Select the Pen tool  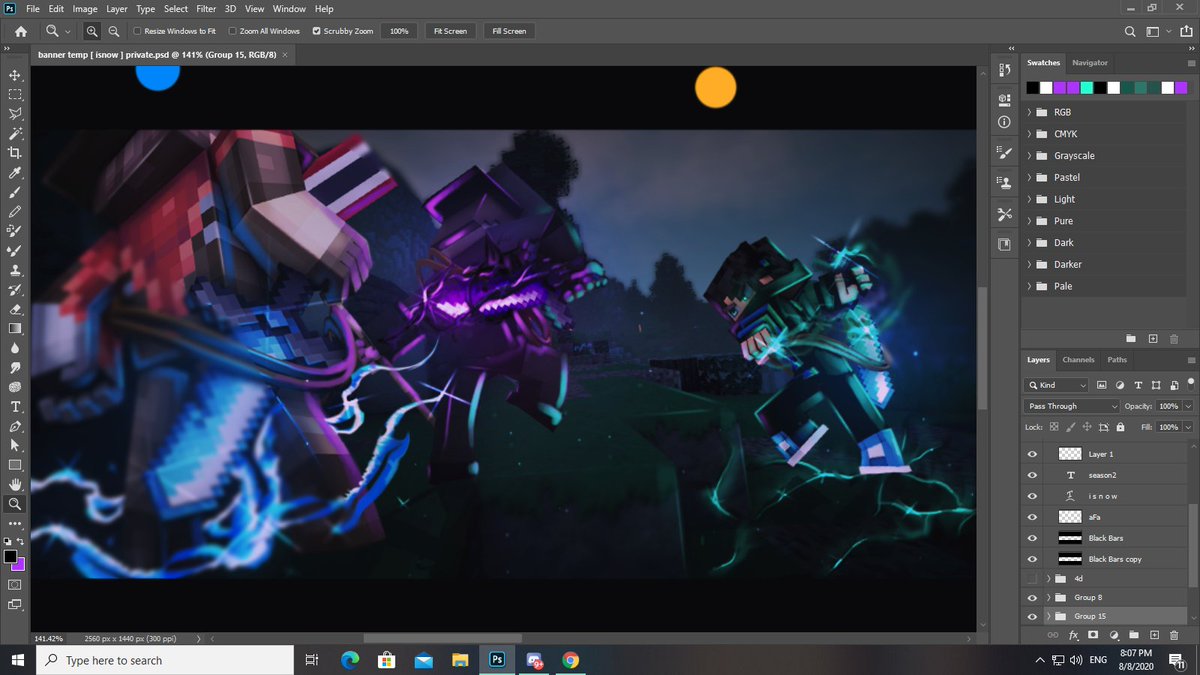point(15,426)
